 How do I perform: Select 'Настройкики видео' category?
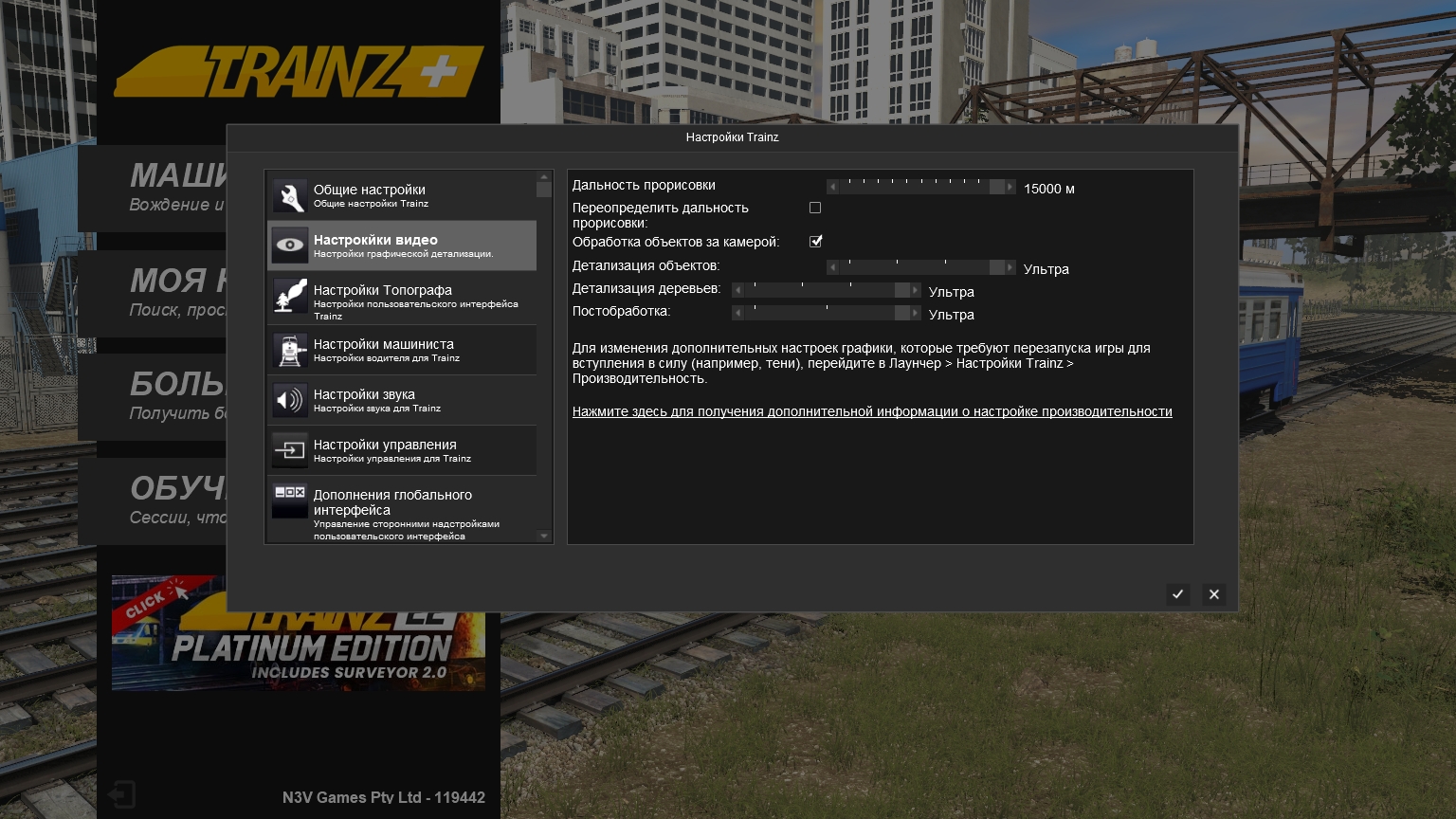402,246
